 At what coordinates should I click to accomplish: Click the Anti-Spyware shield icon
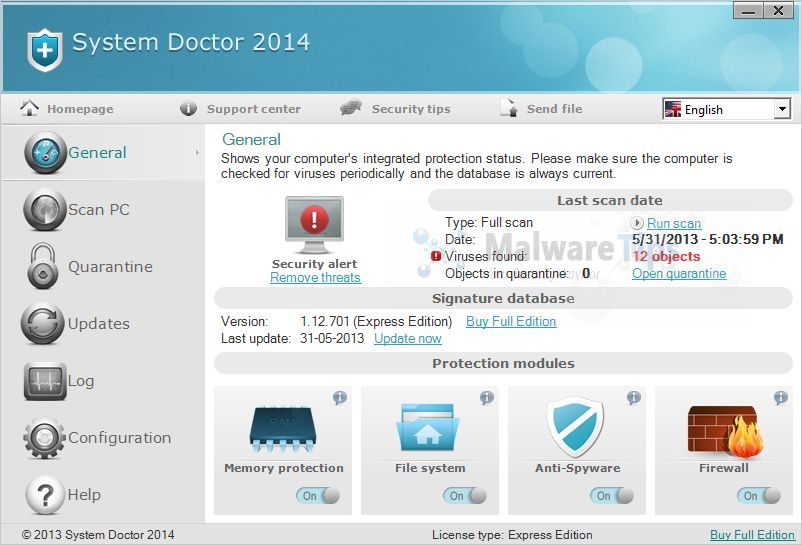click(575, 427)
